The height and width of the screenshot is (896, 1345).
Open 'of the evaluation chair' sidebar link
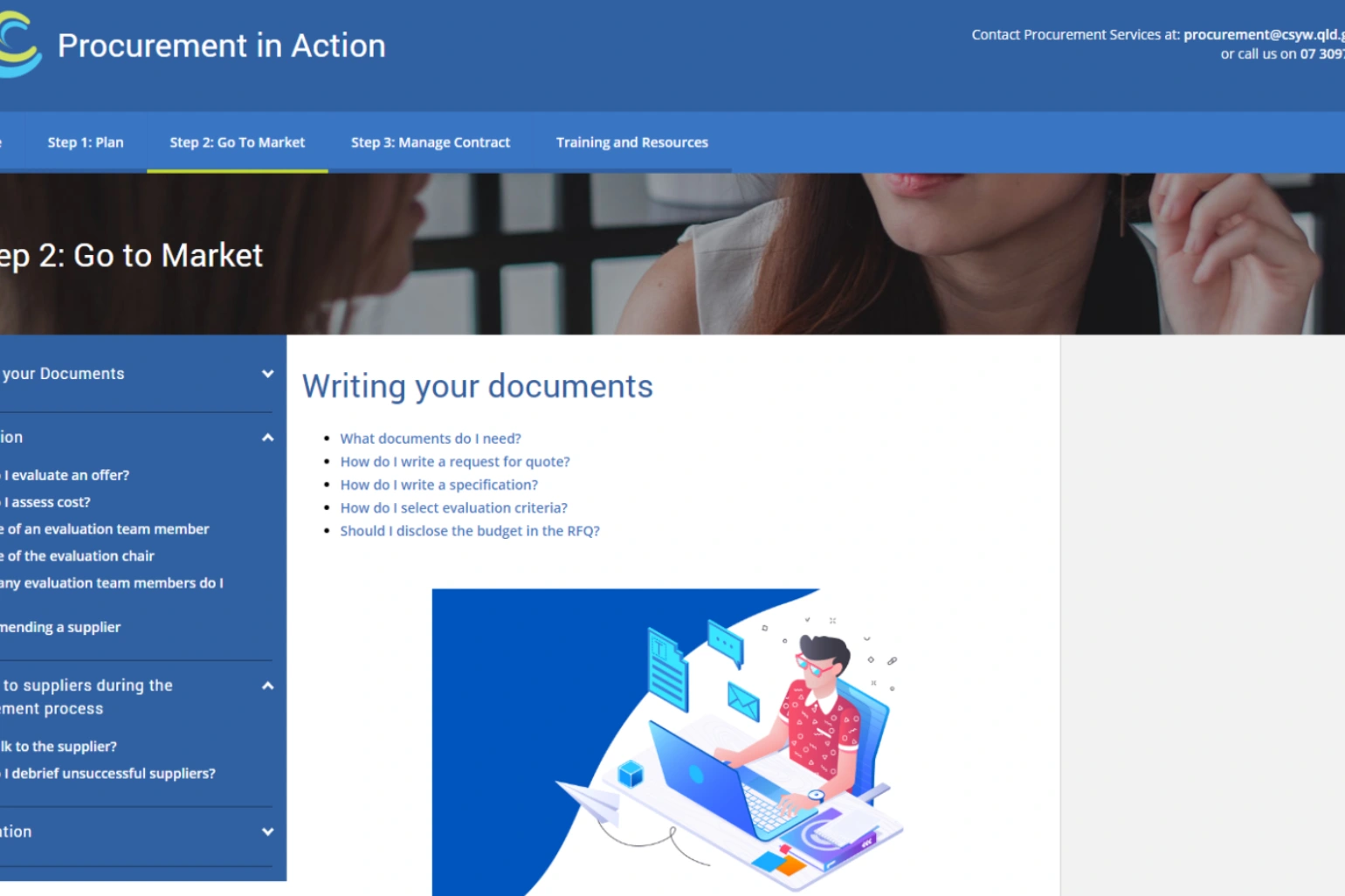tap(77, 556)
